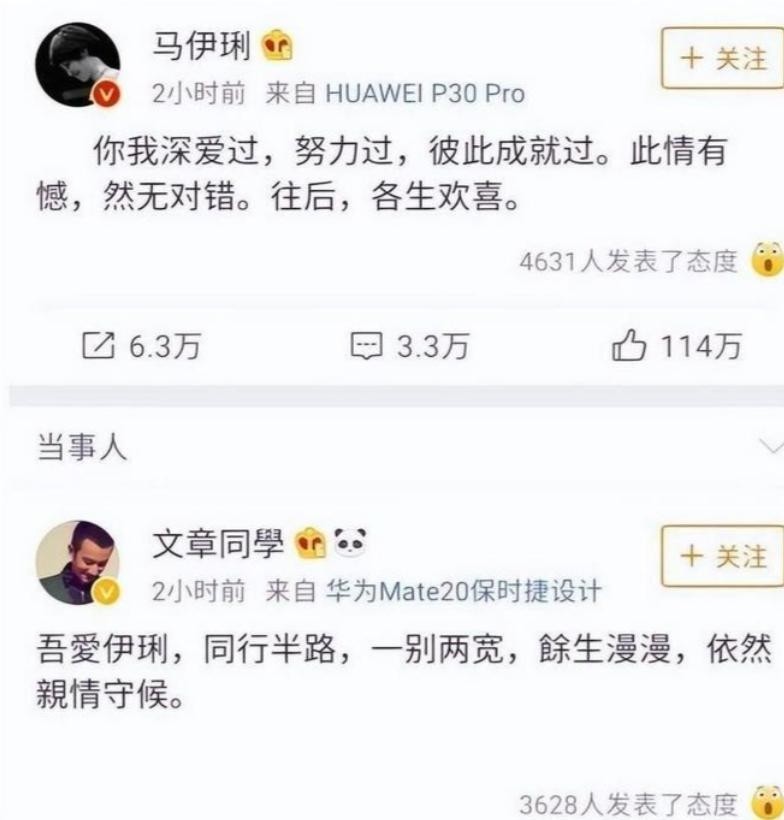Tap the surprised emoji beside 4631人发表了态度
Viewport: 784px width, 820px height.
pyautogui.click(x=767, y=260)
